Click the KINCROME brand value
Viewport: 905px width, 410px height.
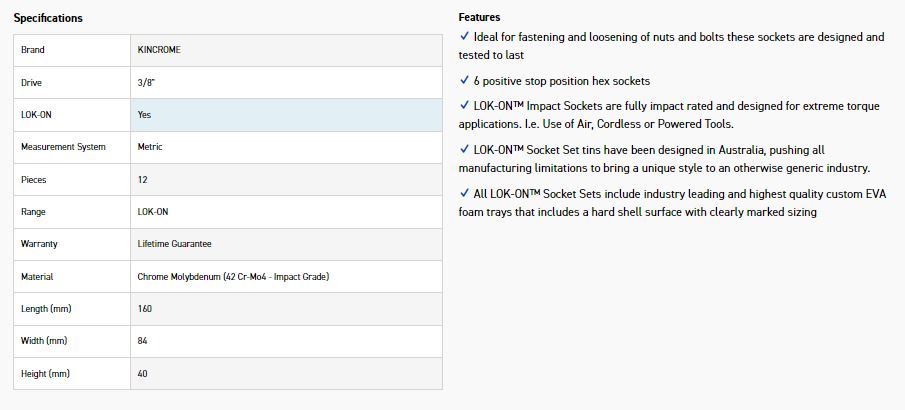157,49
